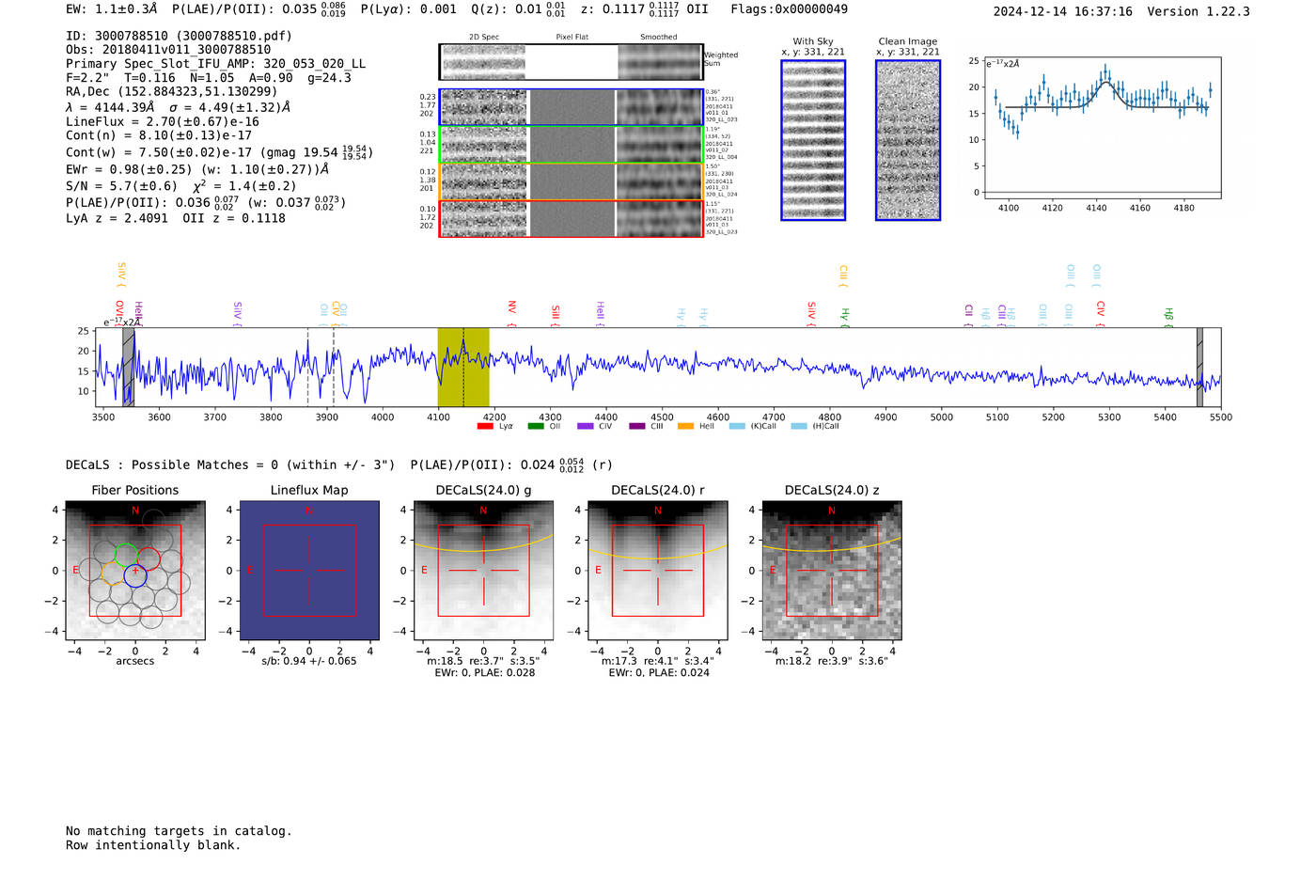The width and height of the screenshot is (1316, 896).
Task: Click the RA,Dec coordinates line
Action: click(x=172, y=91)
